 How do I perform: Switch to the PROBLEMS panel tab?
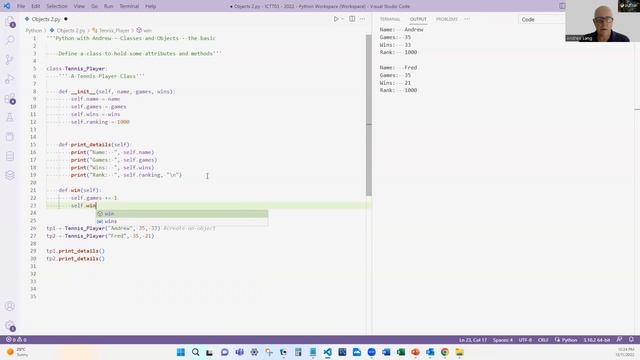coord(447,19)
